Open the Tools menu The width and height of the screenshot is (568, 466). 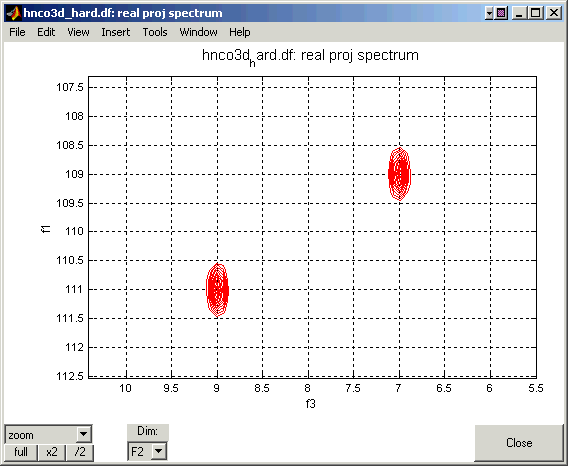[155, 32]
